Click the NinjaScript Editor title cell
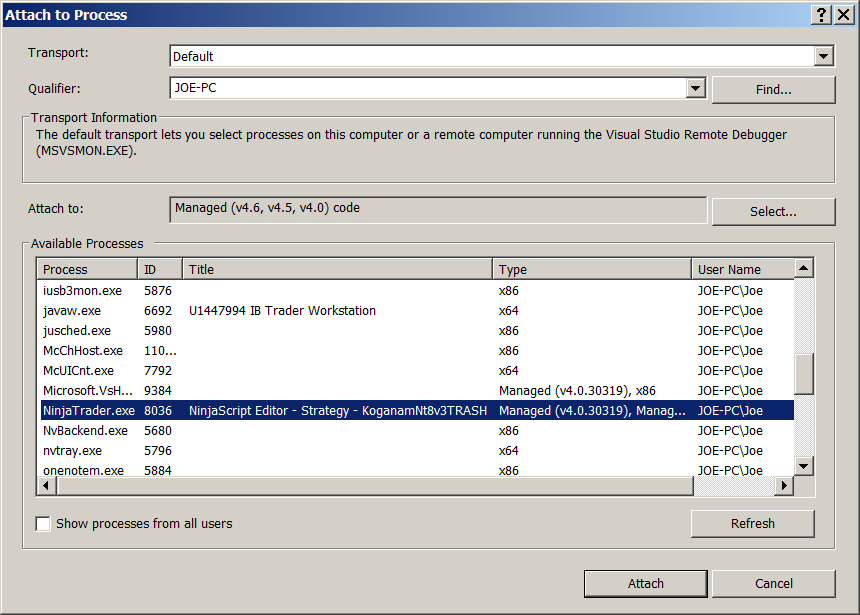Viewport: 860px width, 615px height. (338, 410)
